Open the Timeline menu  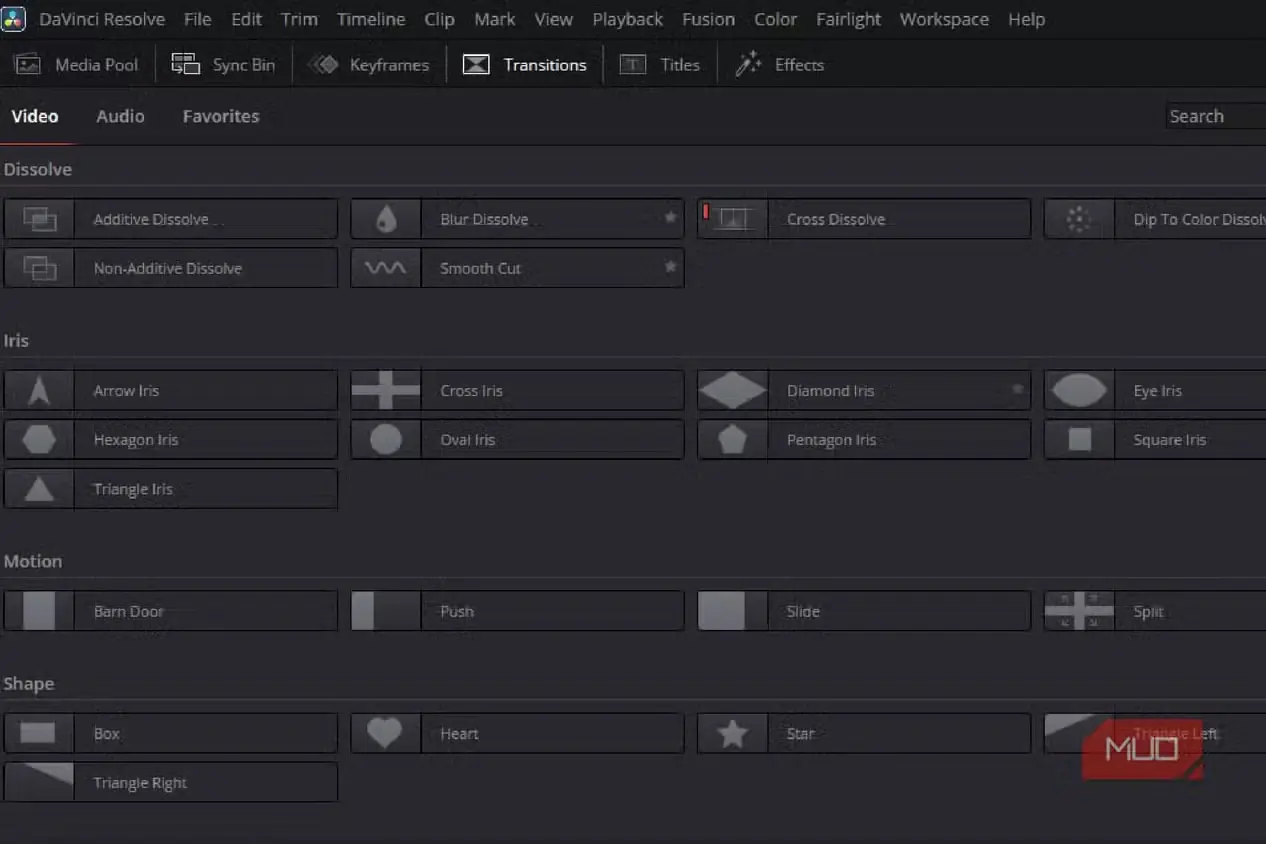pos(371,19)
